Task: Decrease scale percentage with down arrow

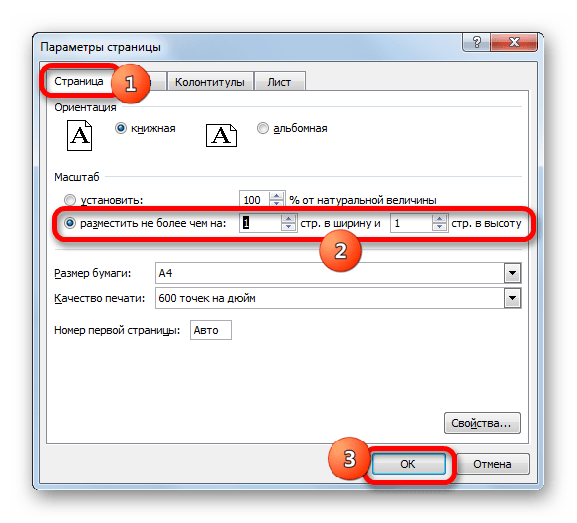Action: (x=277, y=204)
